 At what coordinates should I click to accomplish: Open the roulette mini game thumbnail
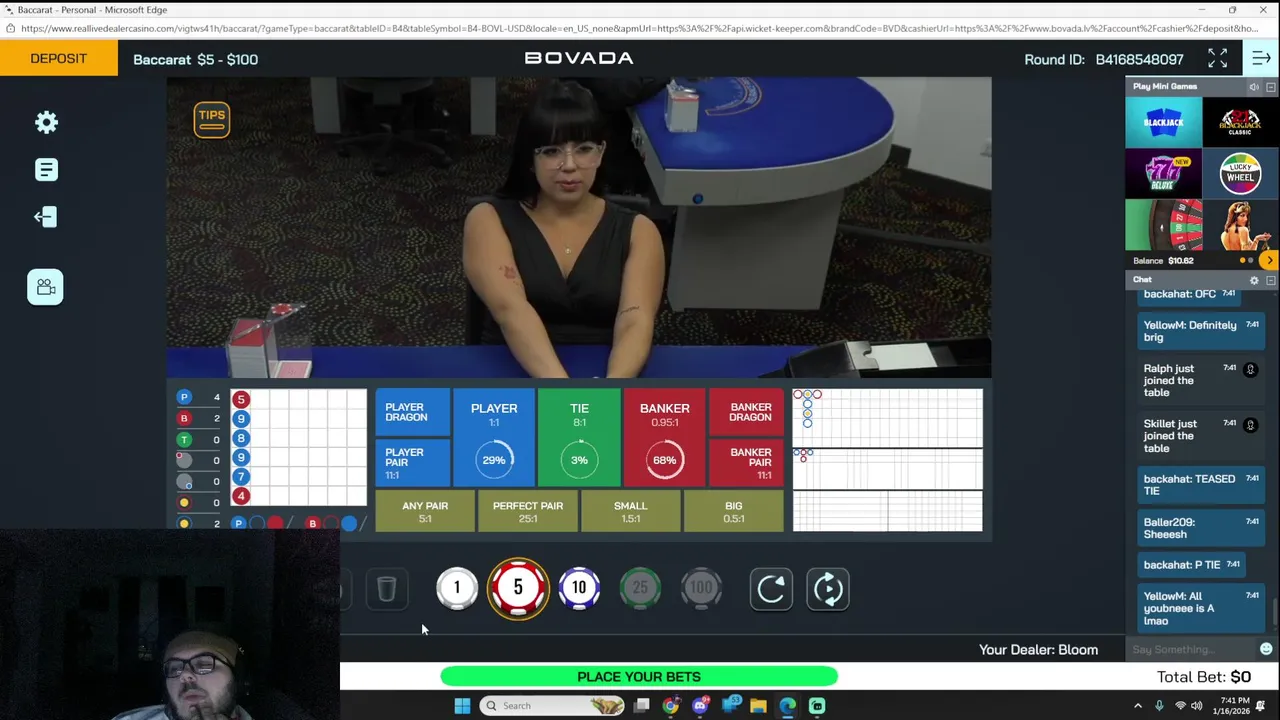coord(1163,225)
